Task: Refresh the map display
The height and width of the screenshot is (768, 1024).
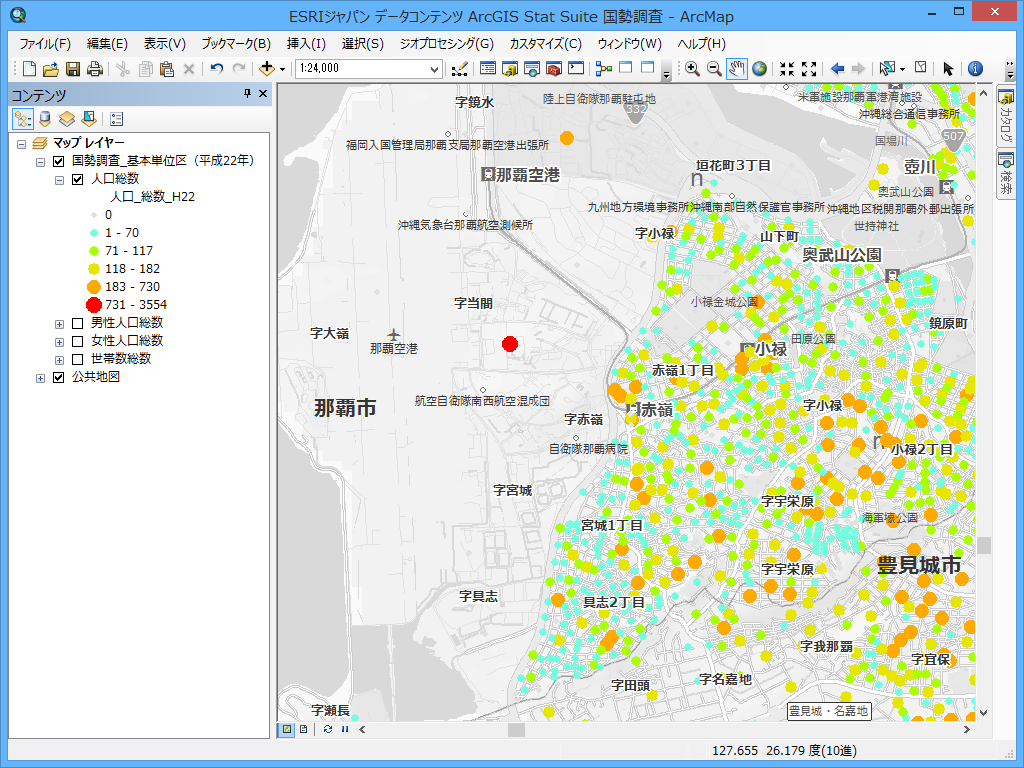Action: coord(328,729)
